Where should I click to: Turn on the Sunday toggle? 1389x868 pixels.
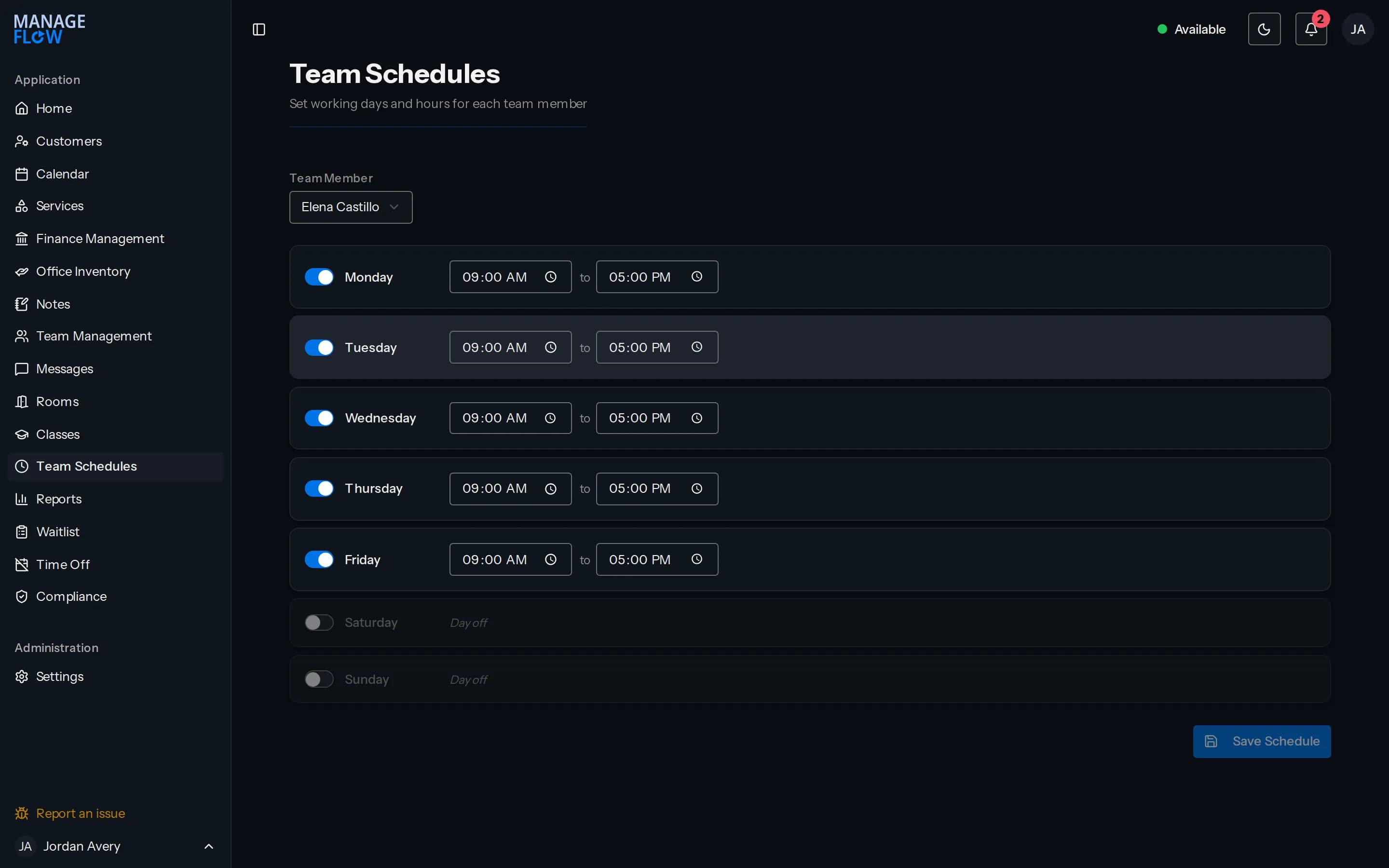319,679
